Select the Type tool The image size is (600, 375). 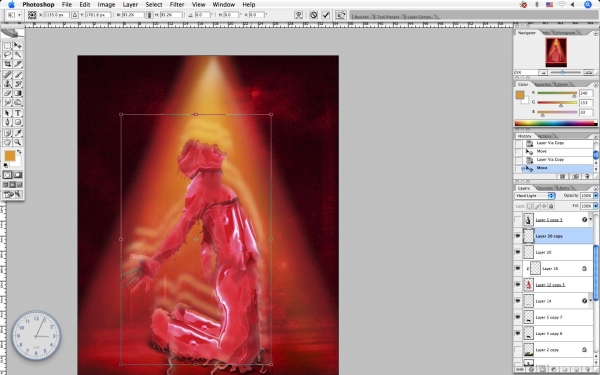[18, 113]
